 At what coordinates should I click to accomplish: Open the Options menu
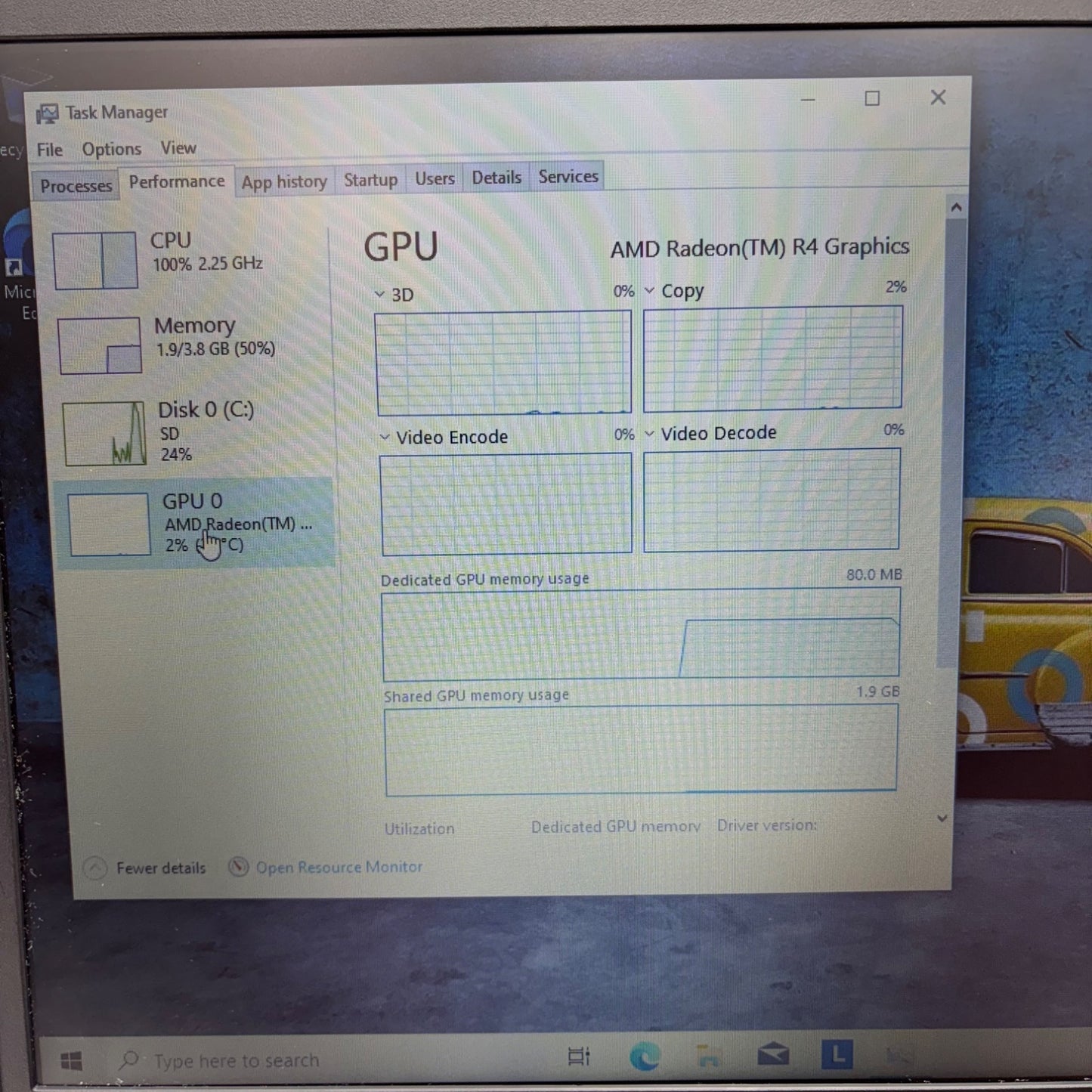112,149
